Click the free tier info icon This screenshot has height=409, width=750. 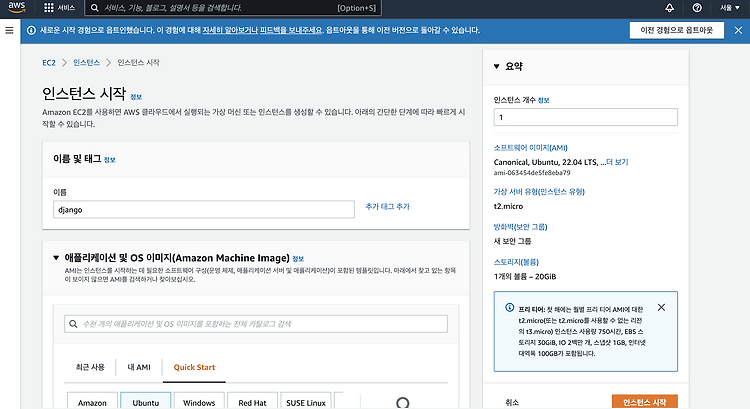pos(509,308)
